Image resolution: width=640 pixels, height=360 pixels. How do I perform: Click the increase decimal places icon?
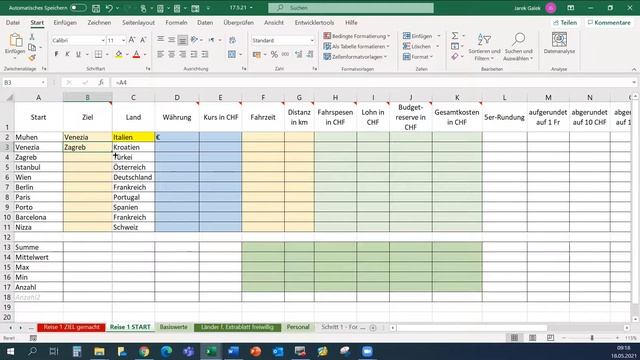[x=299, y=54]
